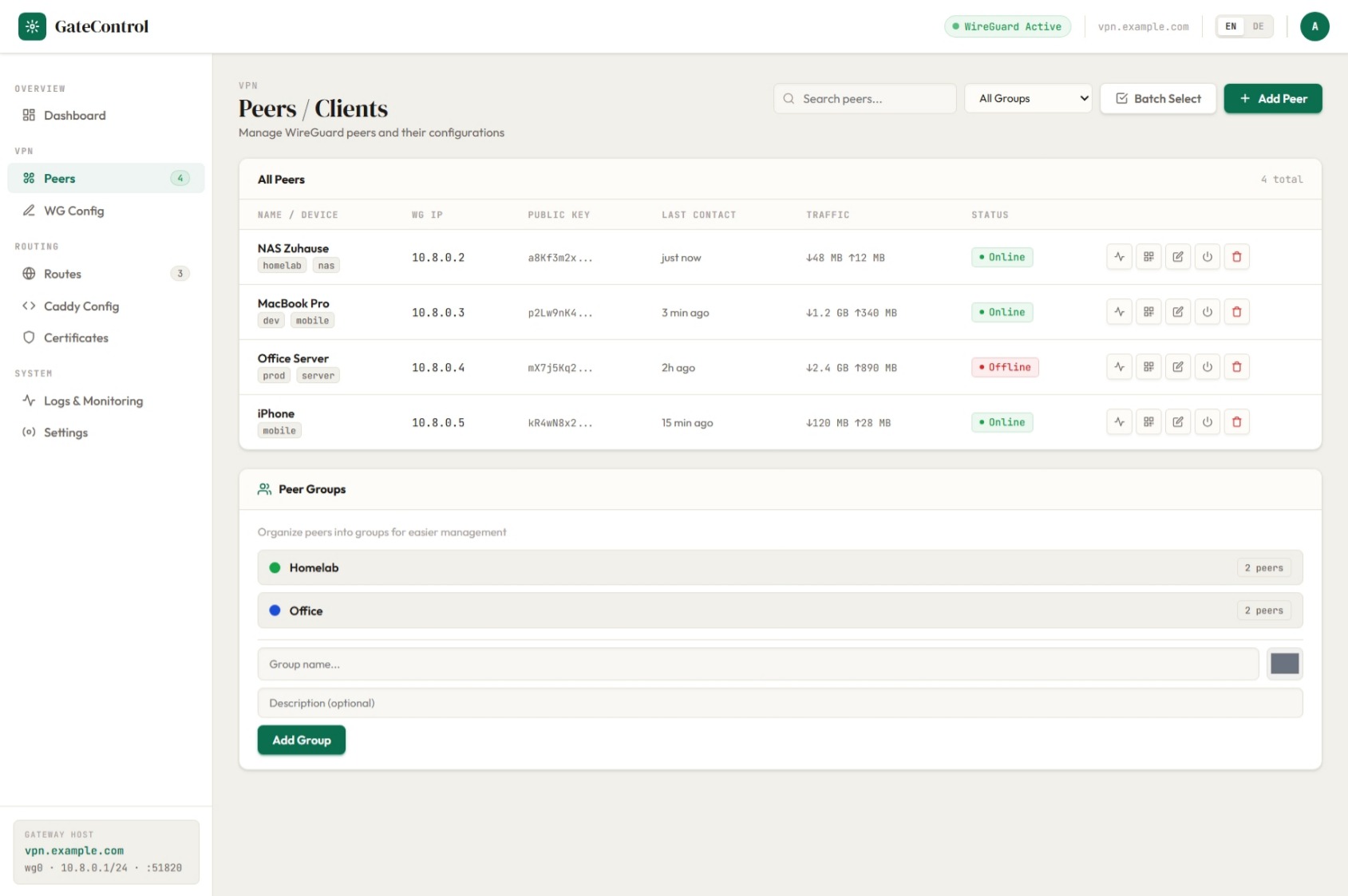Open traffic graph for NAS Zuhause
1348x896 pixels.
coord(1119,257)
